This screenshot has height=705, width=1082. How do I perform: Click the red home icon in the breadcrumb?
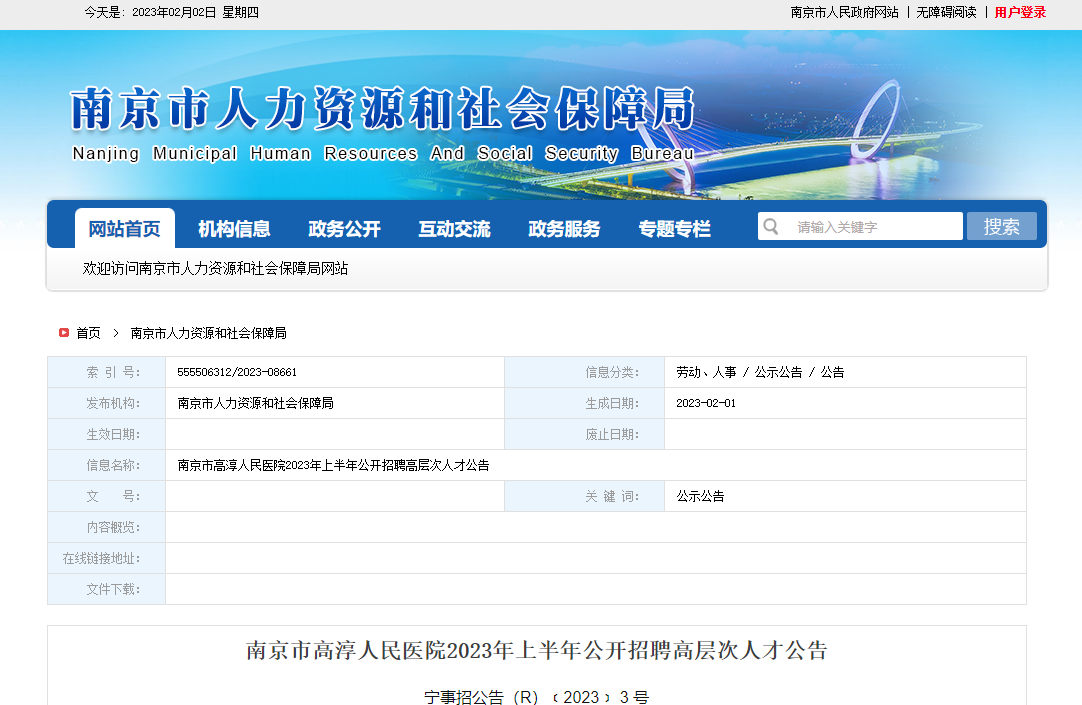[x=63, y=333]
